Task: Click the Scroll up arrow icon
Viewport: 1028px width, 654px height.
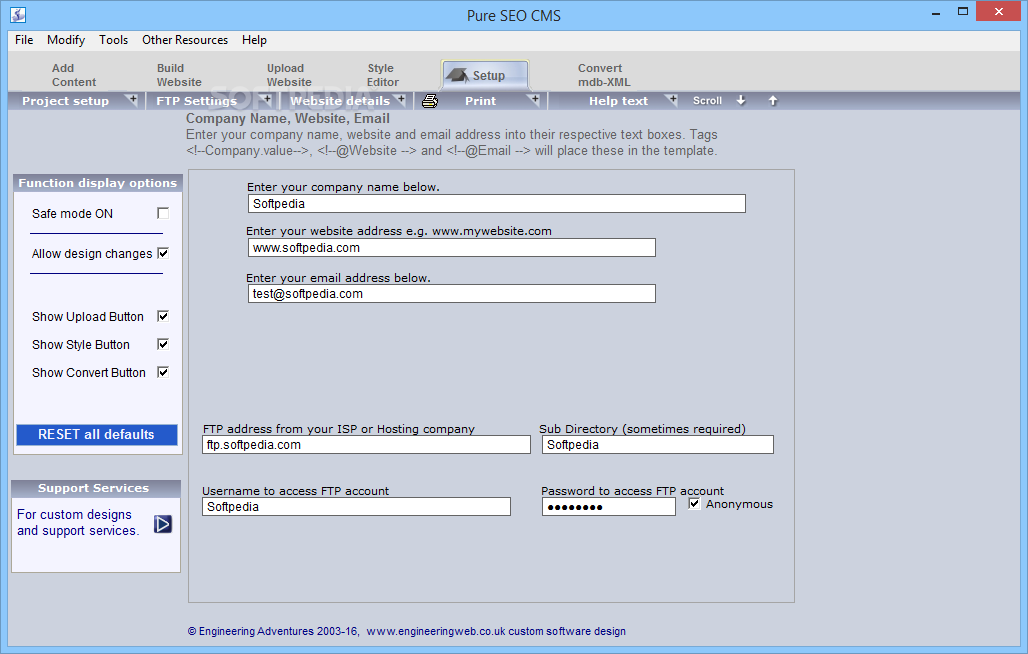Action: pos(773,100)
